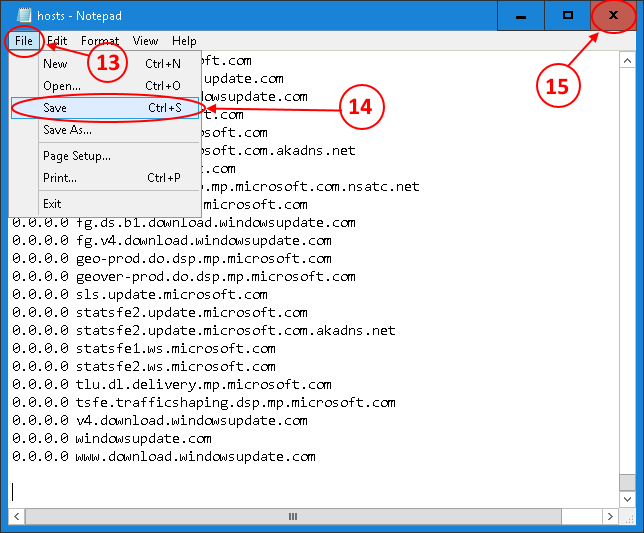Click the line geo-prod.do.dsp.mp.microsoft.com
This screenshot has width=644, height=533.
(172, 259)
